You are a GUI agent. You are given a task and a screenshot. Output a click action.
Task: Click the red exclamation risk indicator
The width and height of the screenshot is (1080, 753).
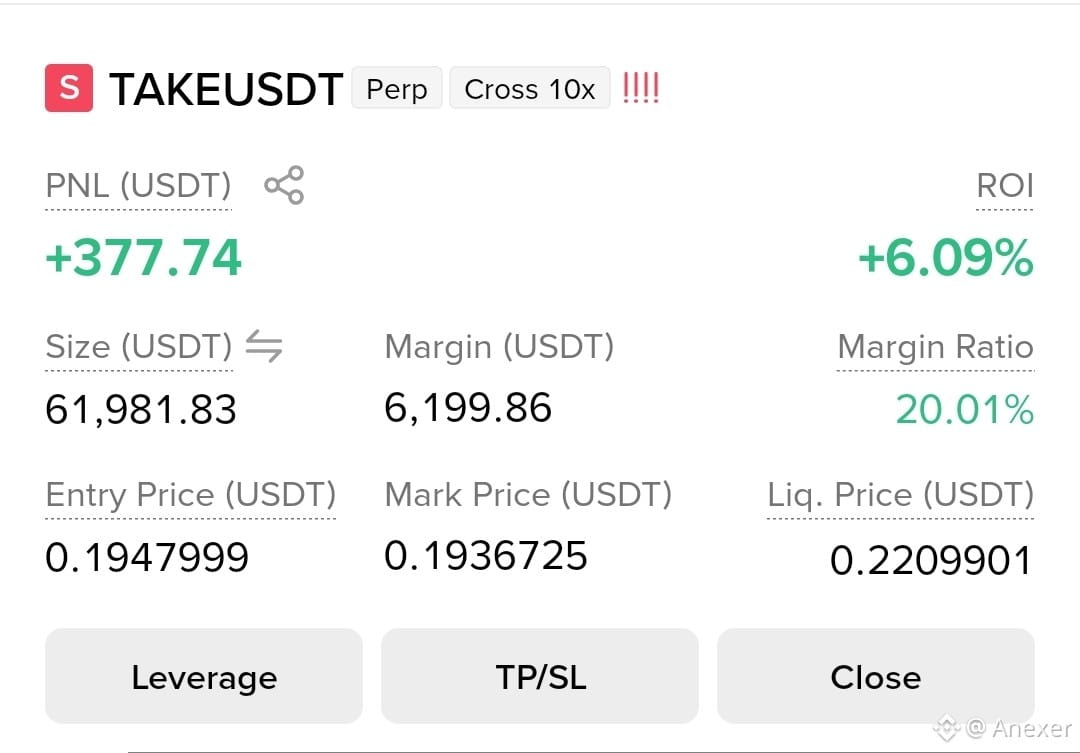tap(641, 88)
